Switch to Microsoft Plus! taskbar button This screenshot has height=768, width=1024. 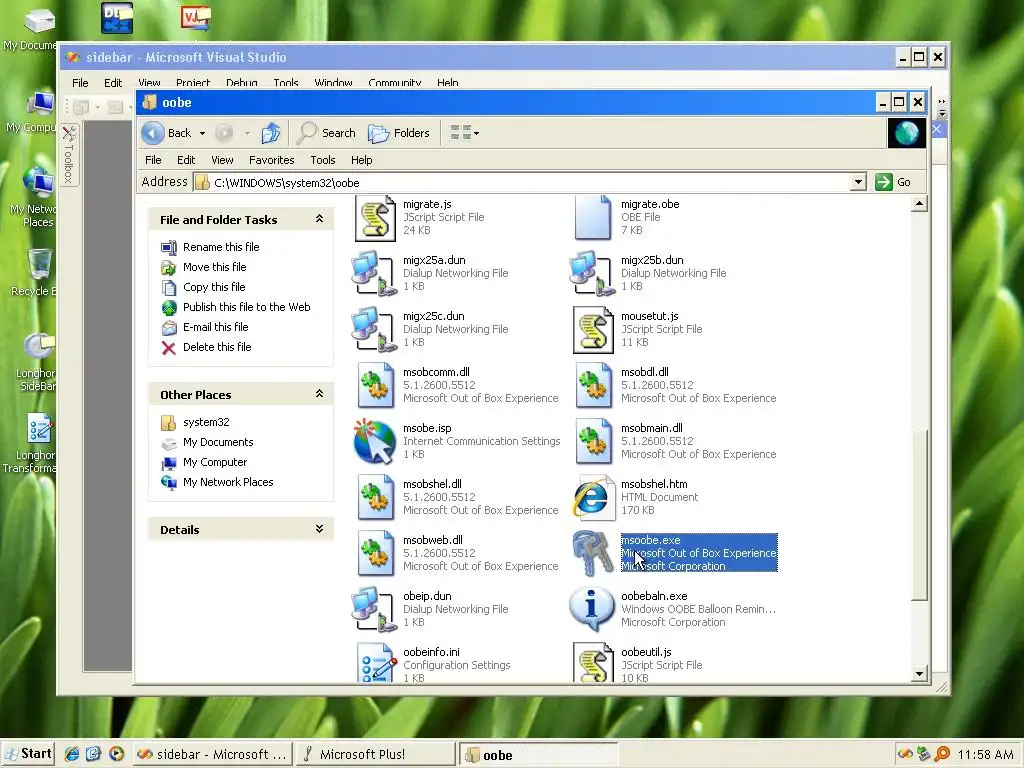[374, 754]
